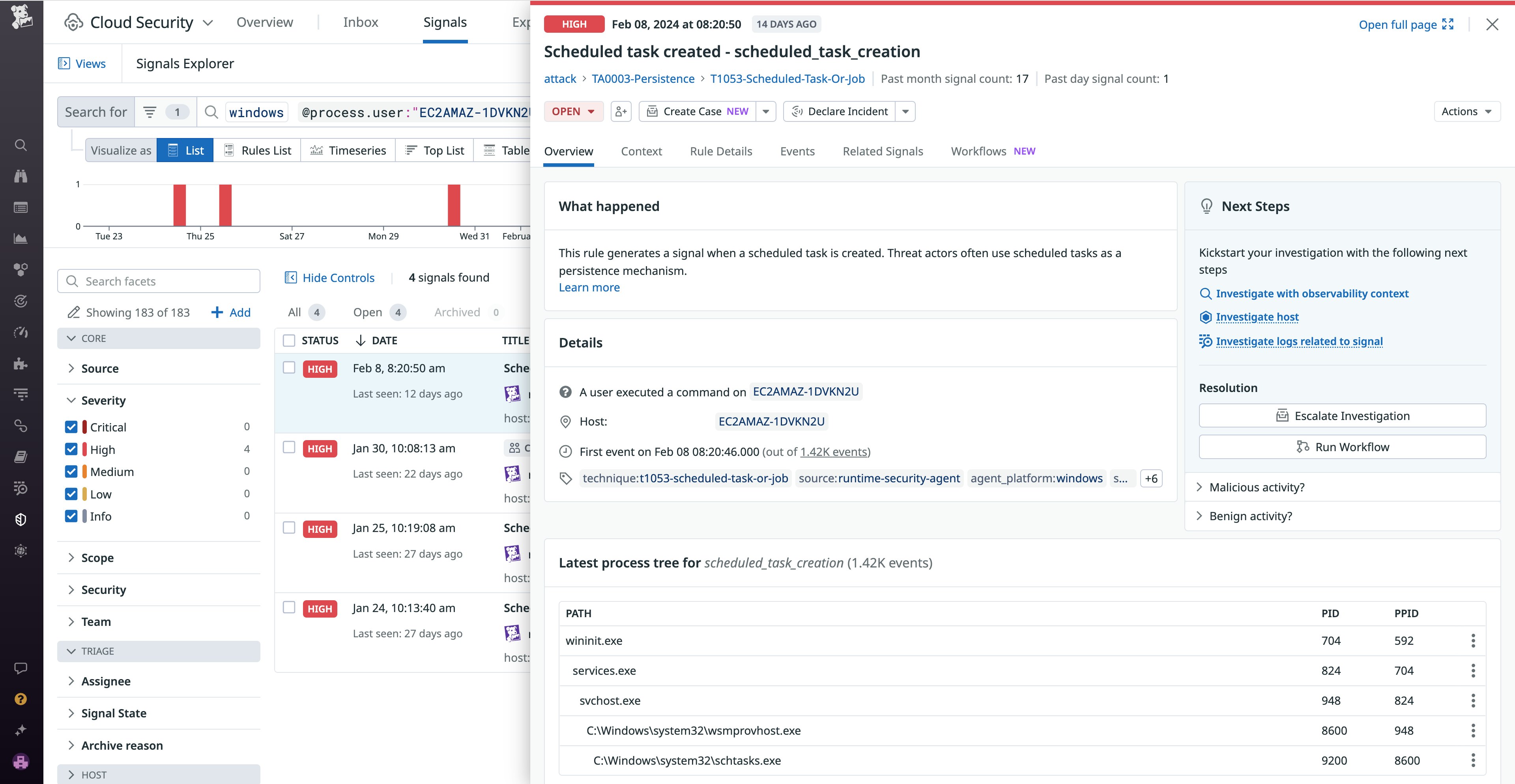The image size is (1515, 784).
Task: Open Watchdog via the binoculars sidebar icon
Action: coord(21,176)
